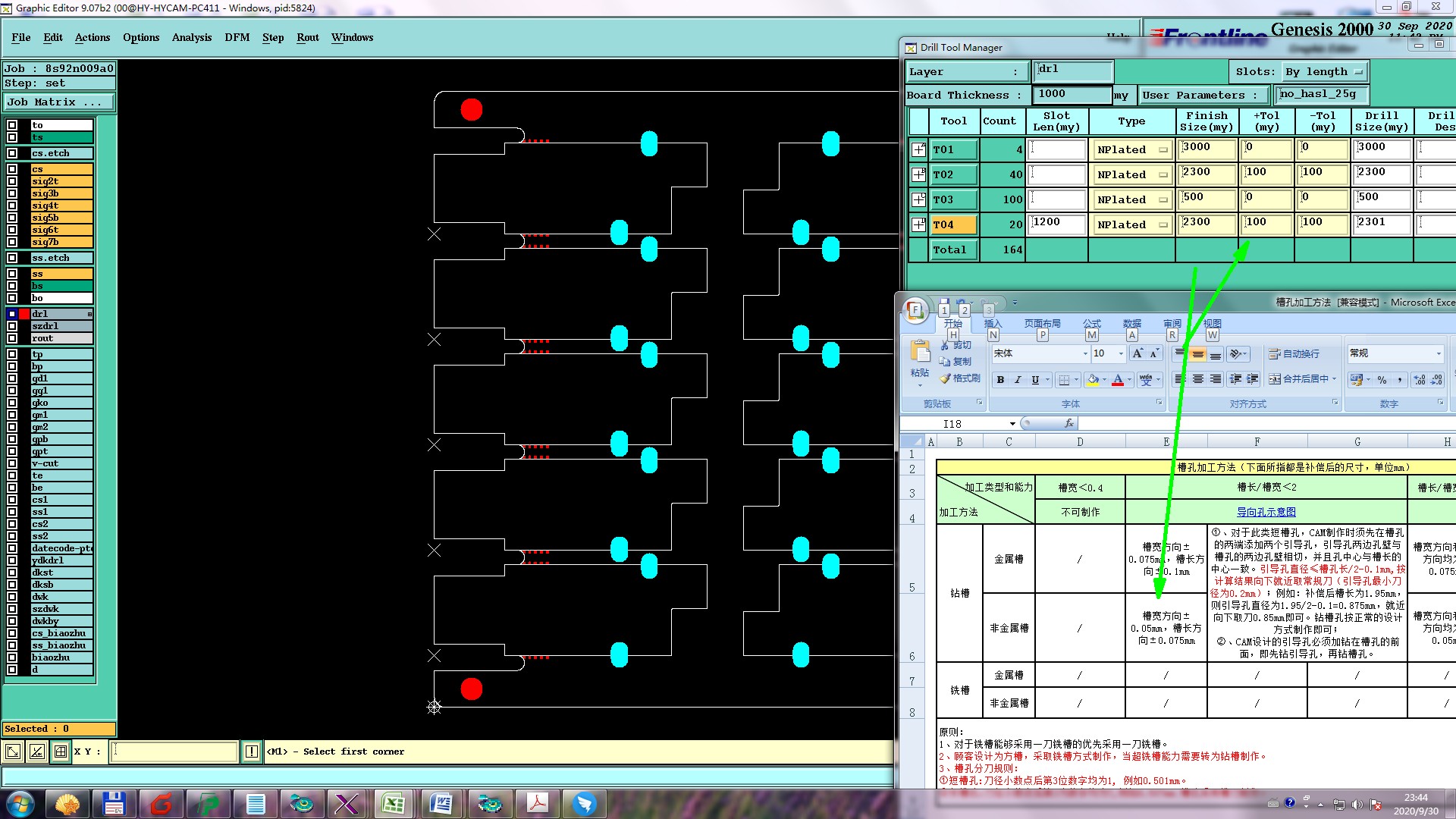Screen dimensions: 1456x819
Task: Open the Type dropdown for tool T02
Action: pos(1131,174)
